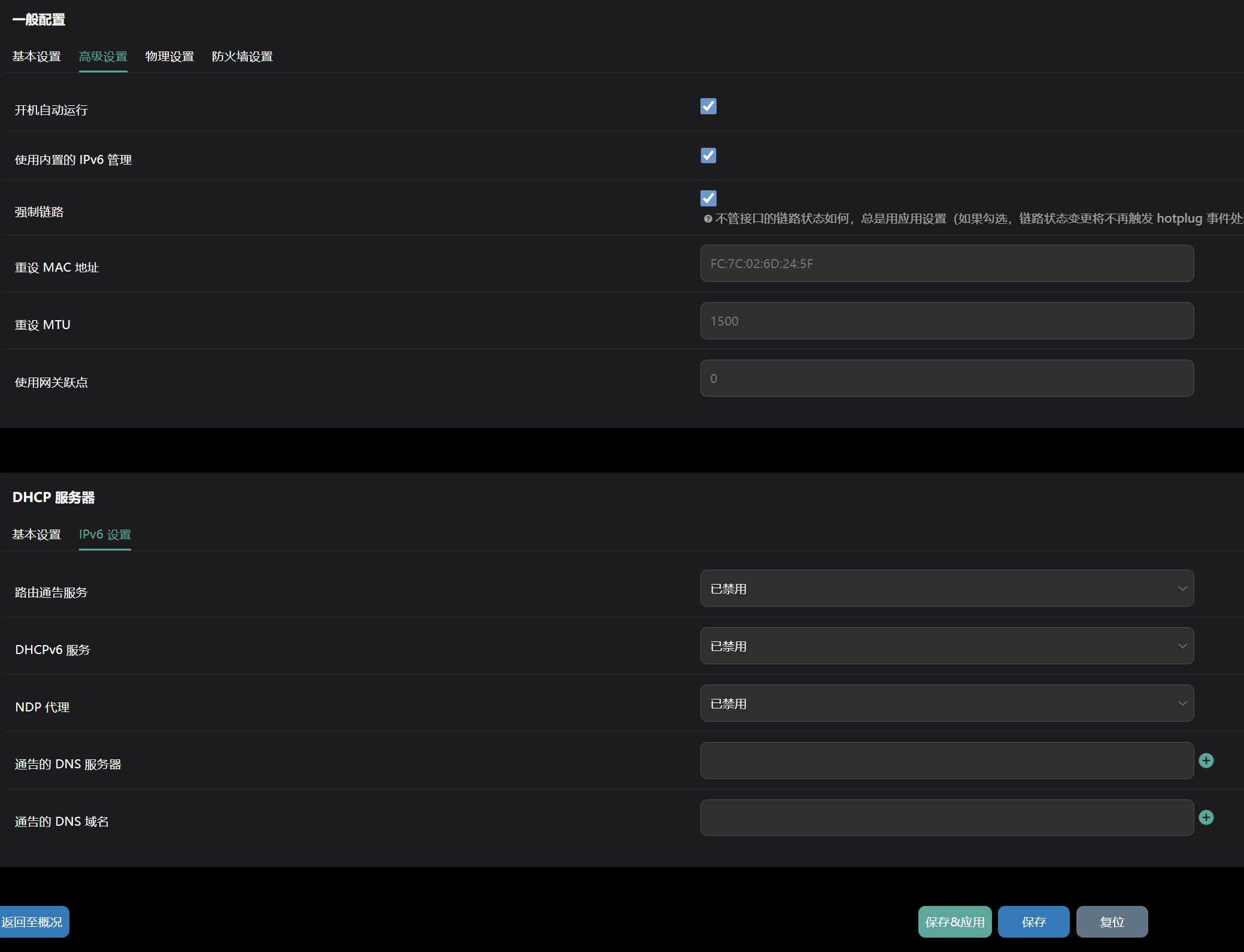
Task: Focus the 重设 MAC 地址 input field
Action: 946,263
